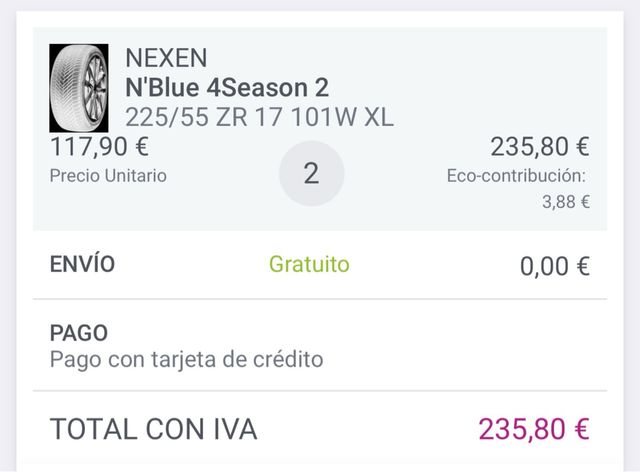Viewport: 640px width, 472px height.
Task: Click the 0,00 € shipping cost
Action: tap(554, 266)
